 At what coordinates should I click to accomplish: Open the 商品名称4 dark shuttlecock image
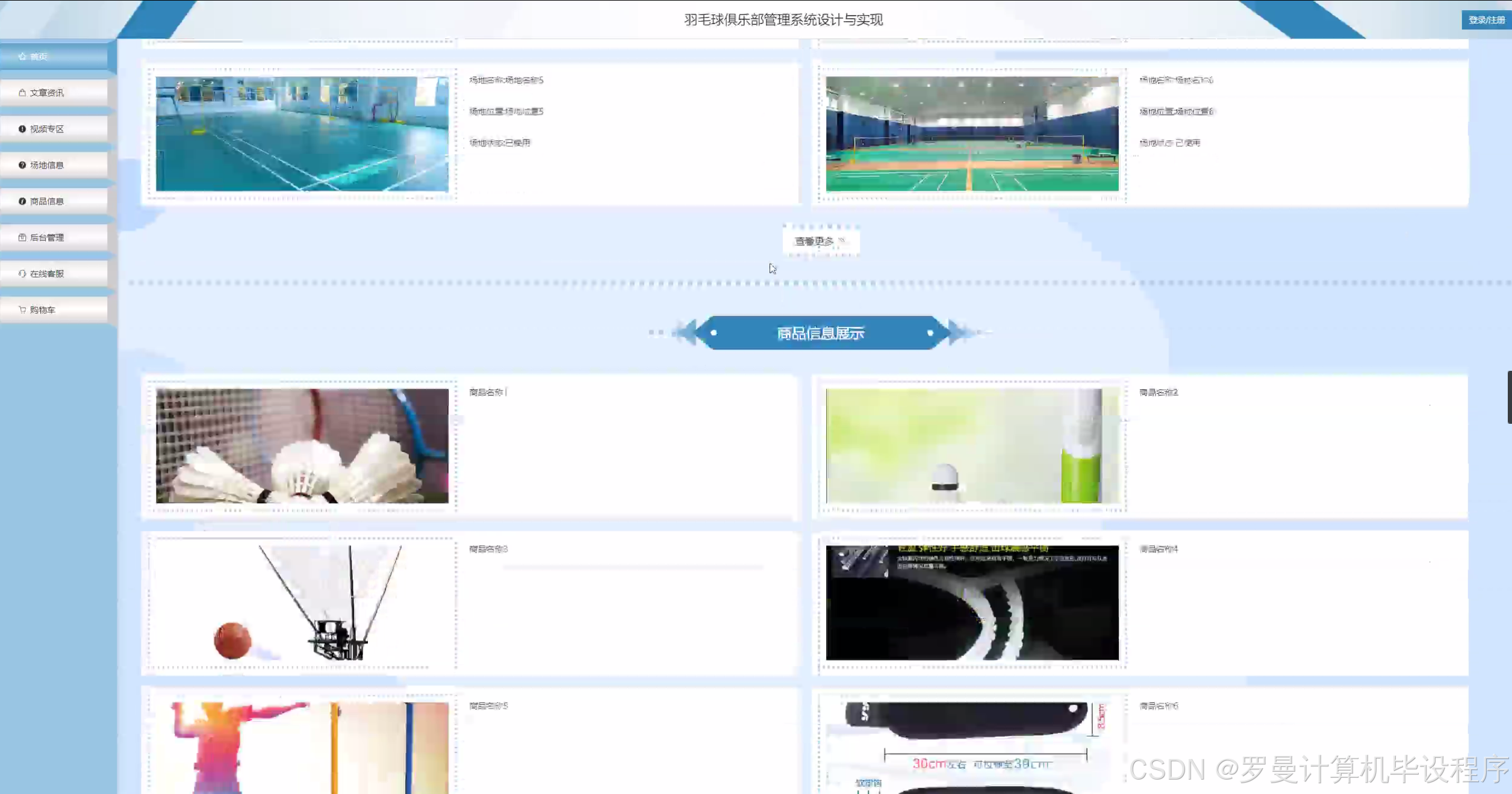972,602
